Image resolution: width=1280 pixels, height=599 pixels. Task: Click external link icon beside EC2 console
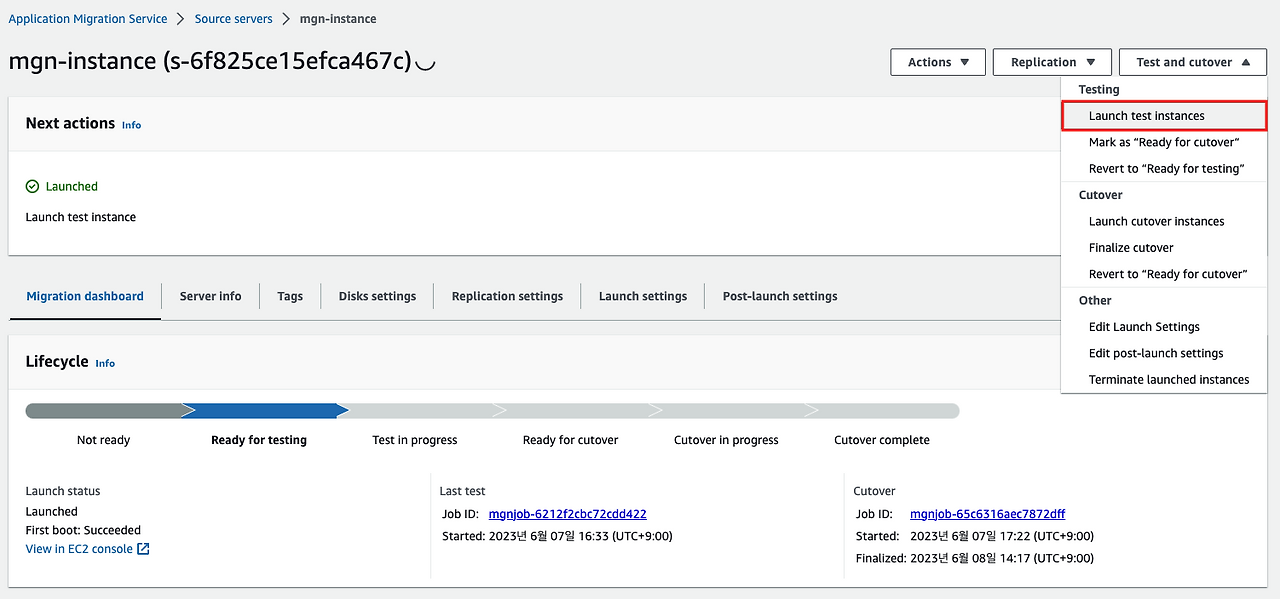pos(143,549)
